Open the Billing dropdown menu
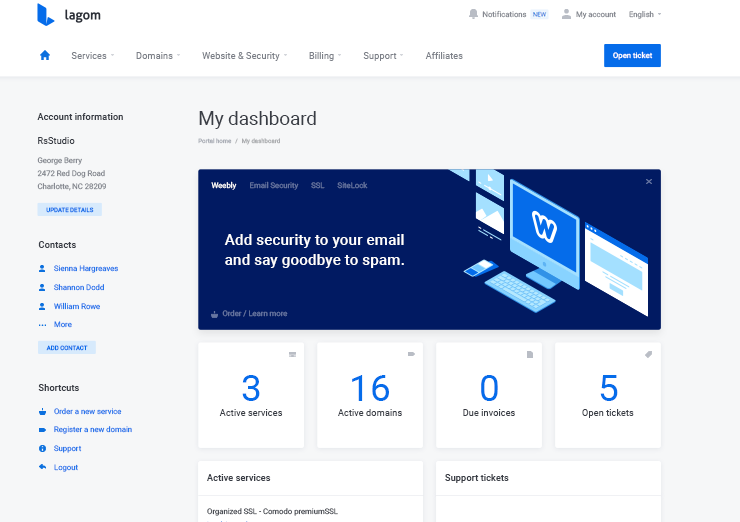Screen dimensions: 740x522 coord(325,56)
